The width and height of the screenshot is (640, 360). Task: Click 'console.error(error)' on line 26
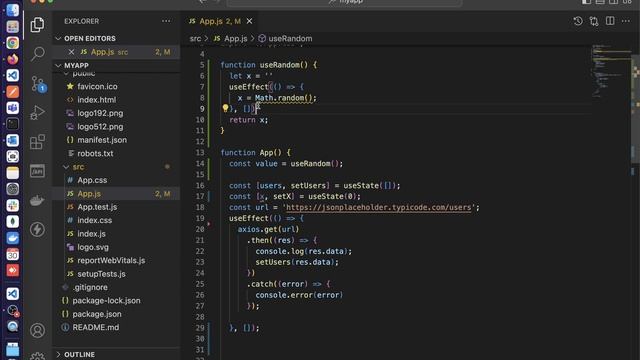[299, 295]
